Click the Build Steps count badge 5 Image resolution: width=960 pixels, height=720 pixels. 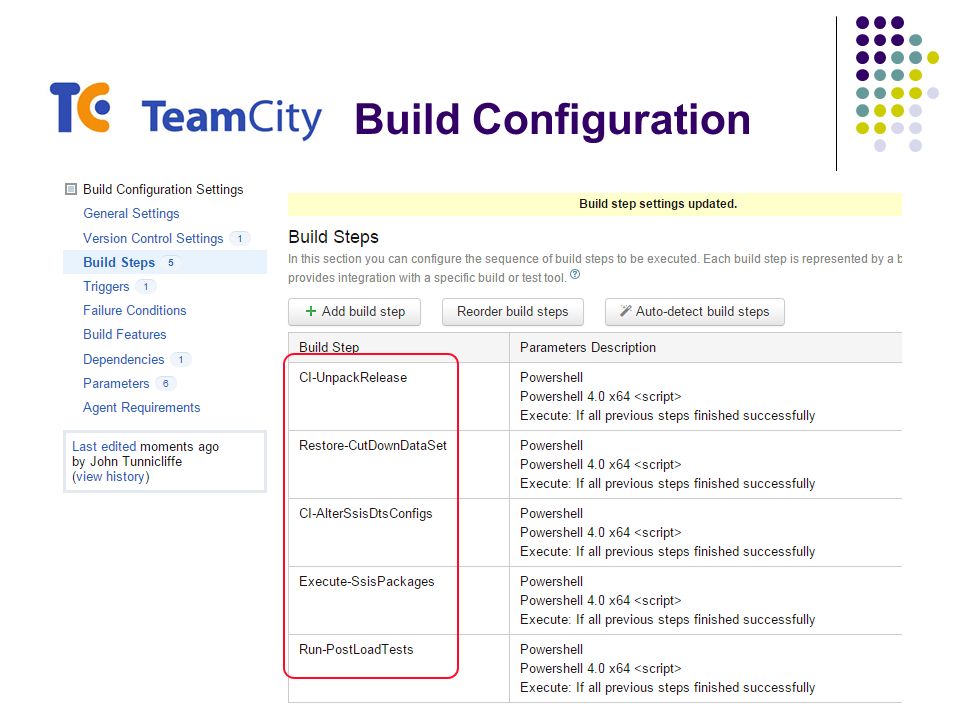point(171,262)
